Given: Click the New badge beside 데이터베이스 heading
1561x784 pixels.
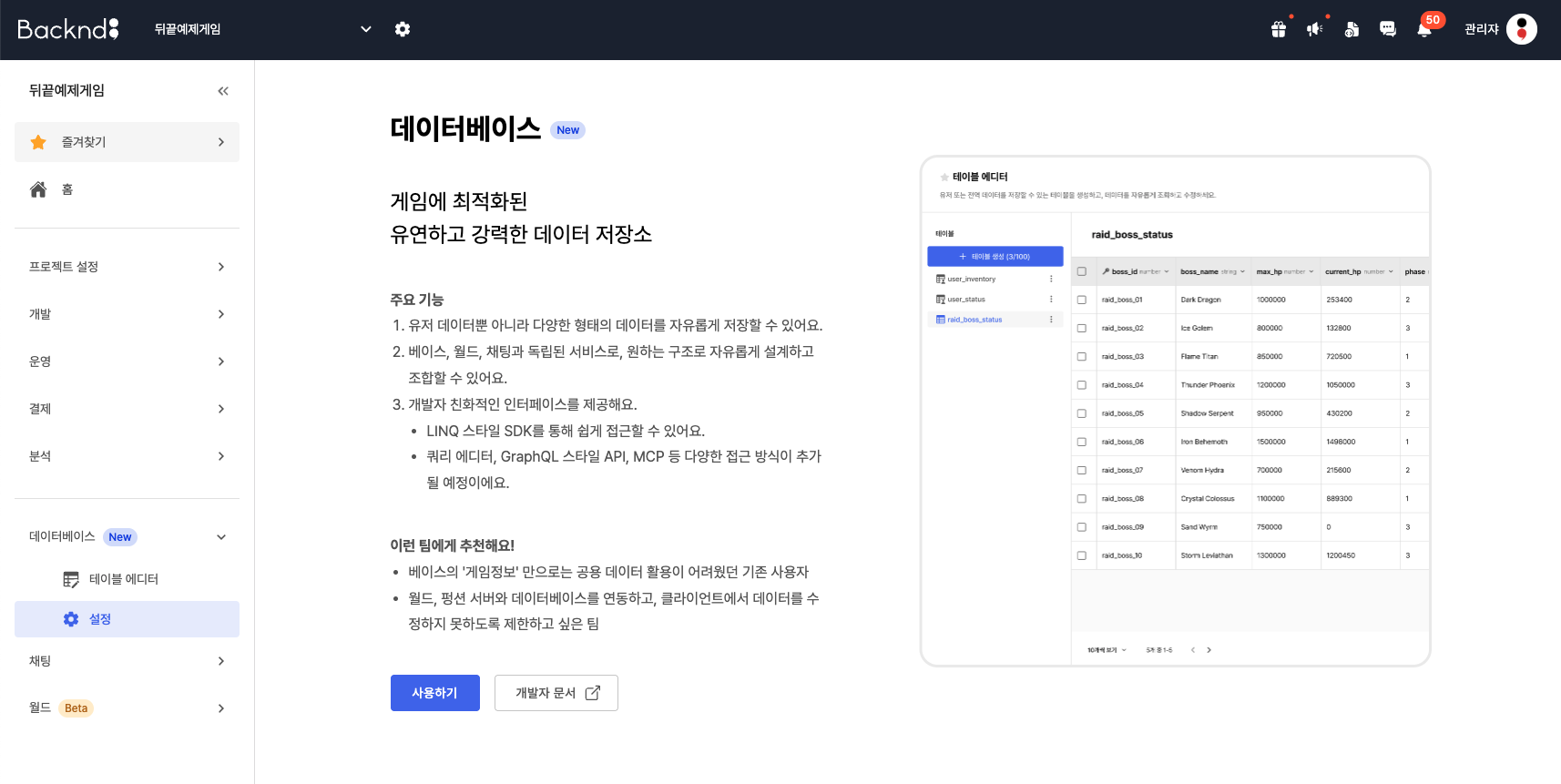Looking at the screenshot, I should (x=567, y=130).
